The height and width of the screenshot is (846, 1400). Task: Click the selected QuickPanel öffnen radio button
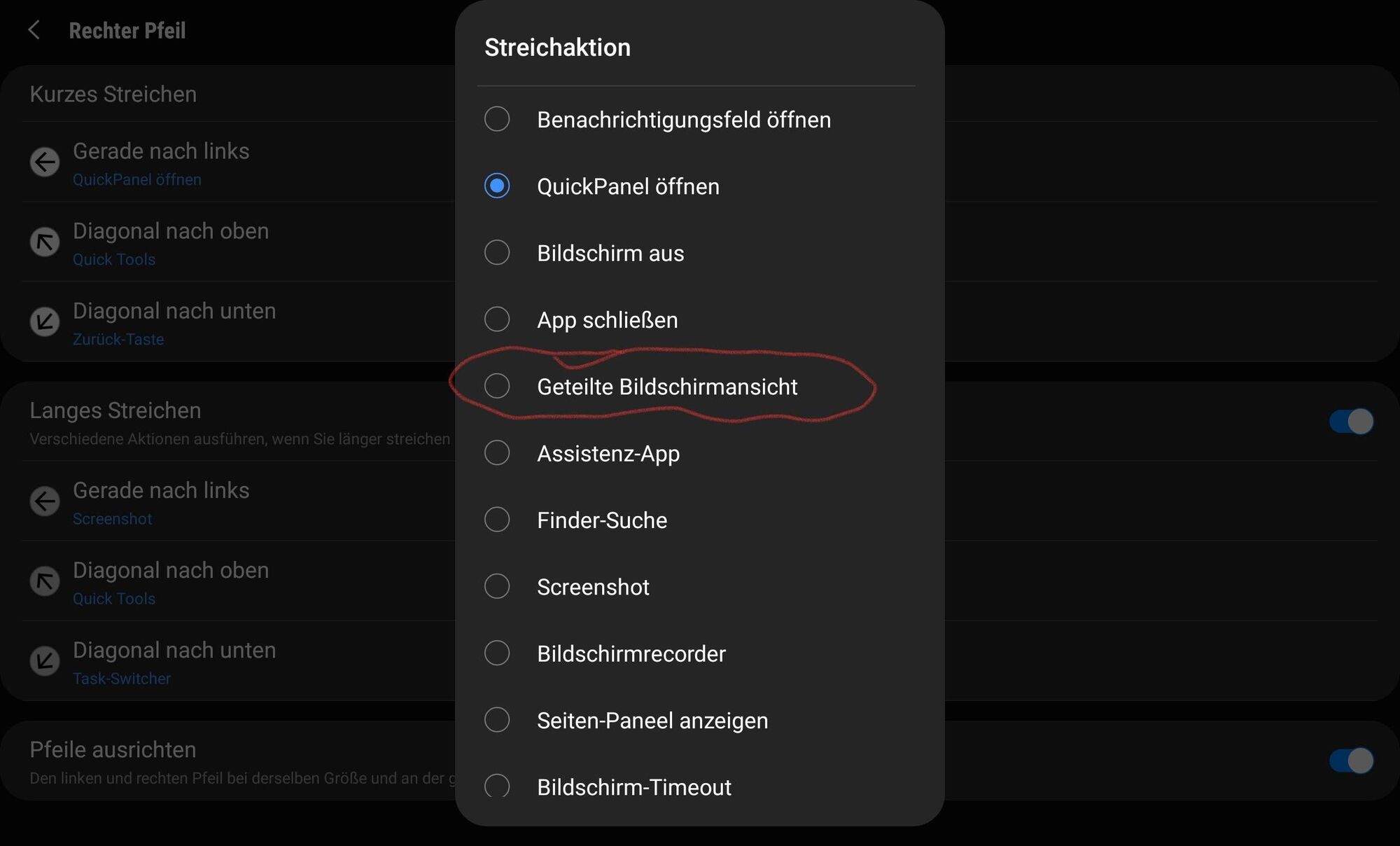(497, 186)
